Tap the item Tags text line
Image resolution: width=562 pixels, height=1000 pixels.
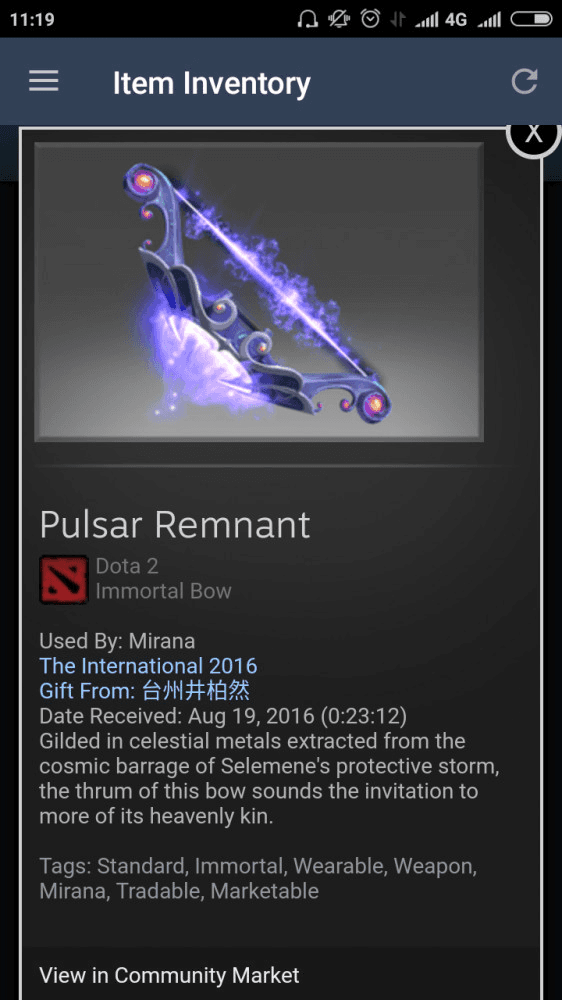tap(258, 878)
